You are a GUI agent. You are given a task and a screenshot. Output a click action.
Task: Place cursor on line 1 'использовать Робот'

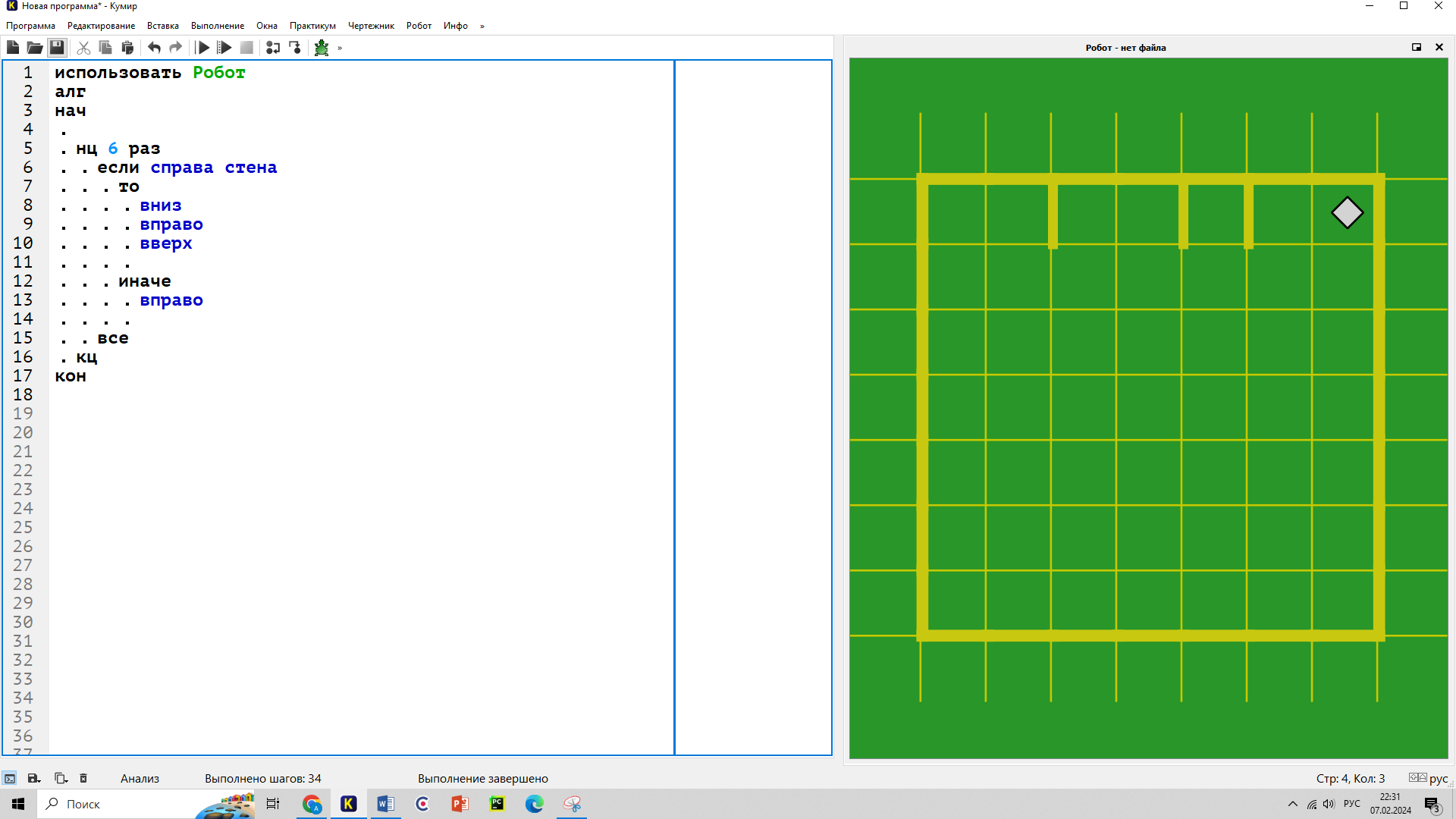point(150,73)
